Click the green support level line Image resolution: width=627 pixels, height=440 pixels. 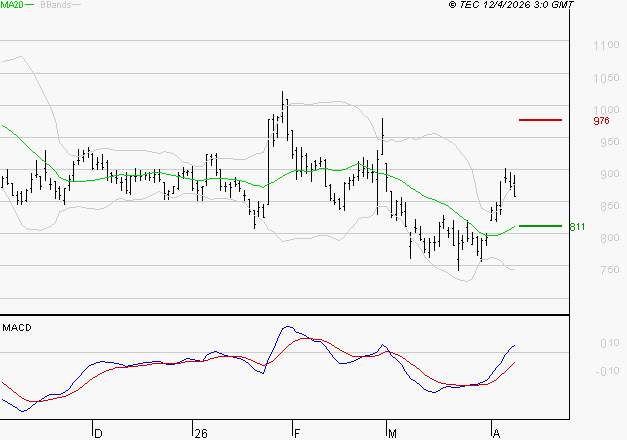(540, 226)
